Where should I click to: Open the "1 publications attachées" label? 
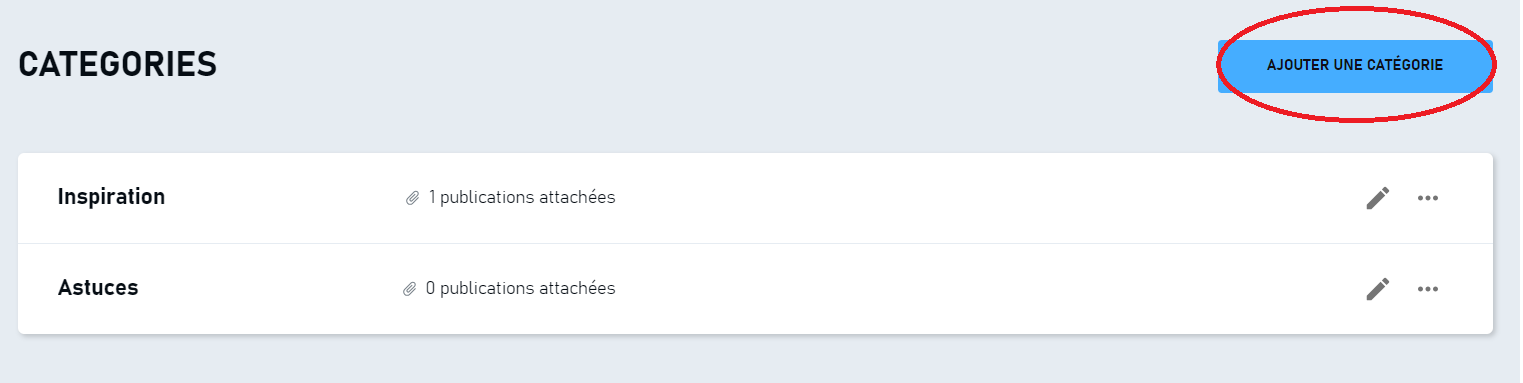(x=522, y=197)
